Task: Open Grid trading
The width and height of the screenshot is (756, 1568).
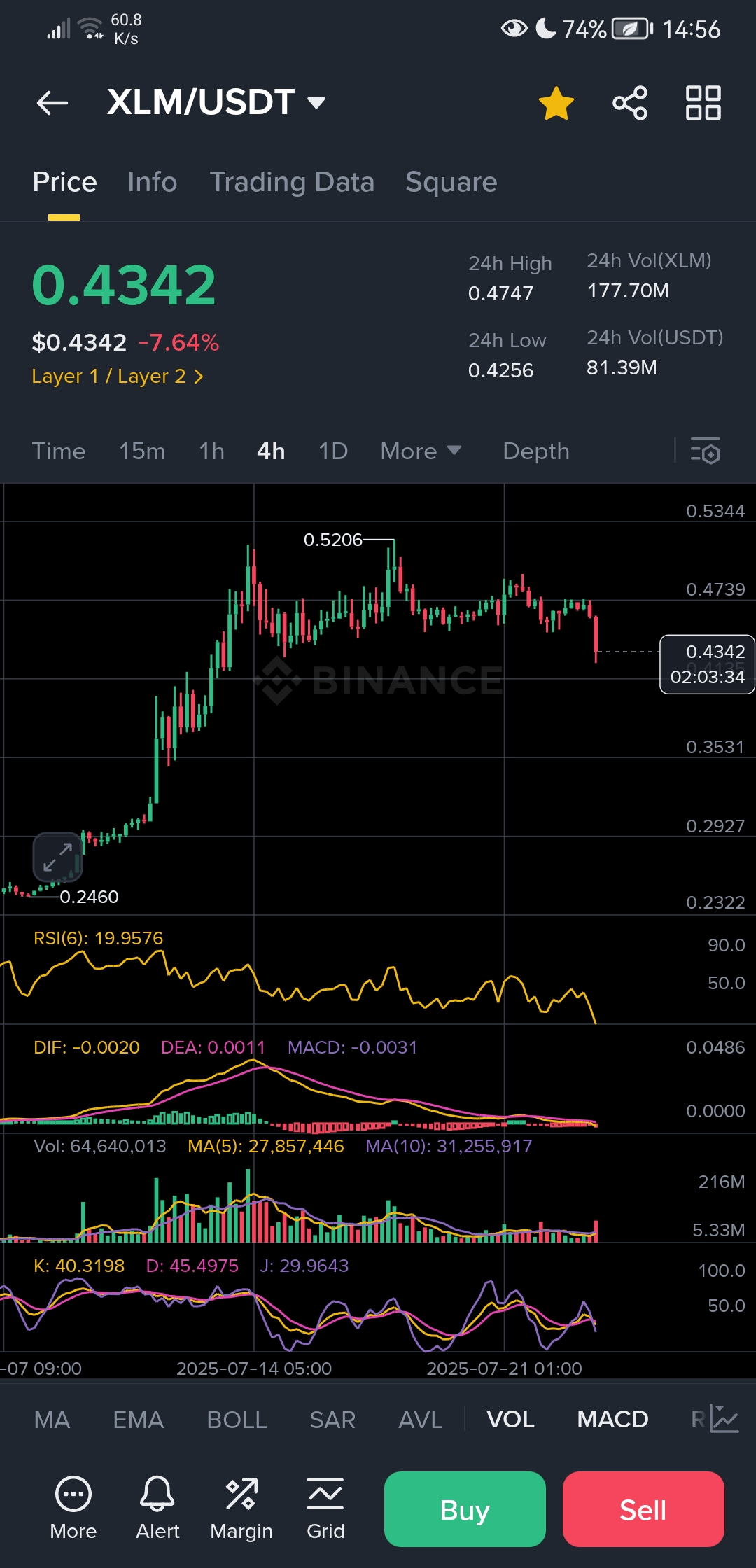Action: click(325, 1508)
